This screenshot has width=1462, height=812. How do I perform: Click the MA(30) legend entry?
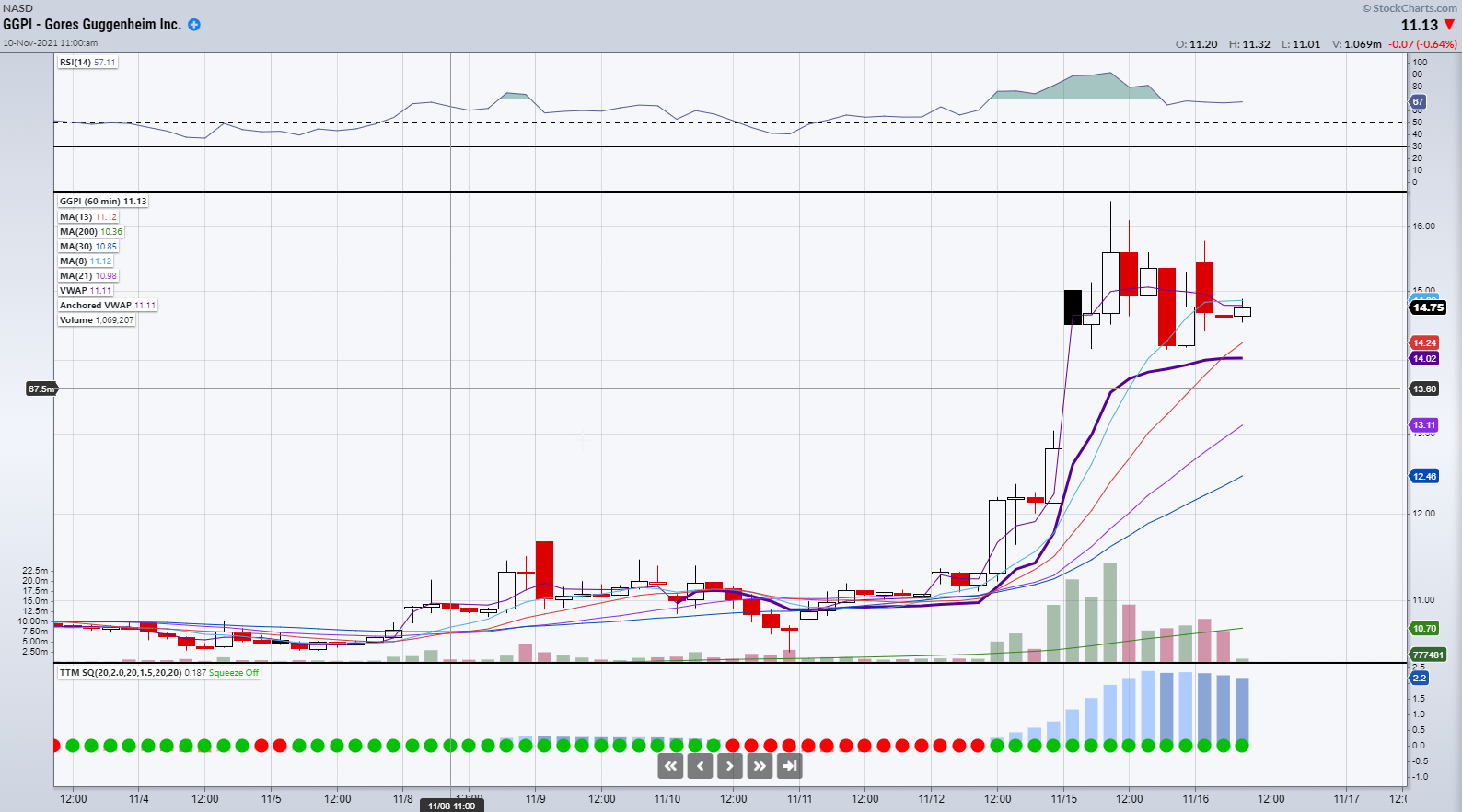tap(88, 247)
